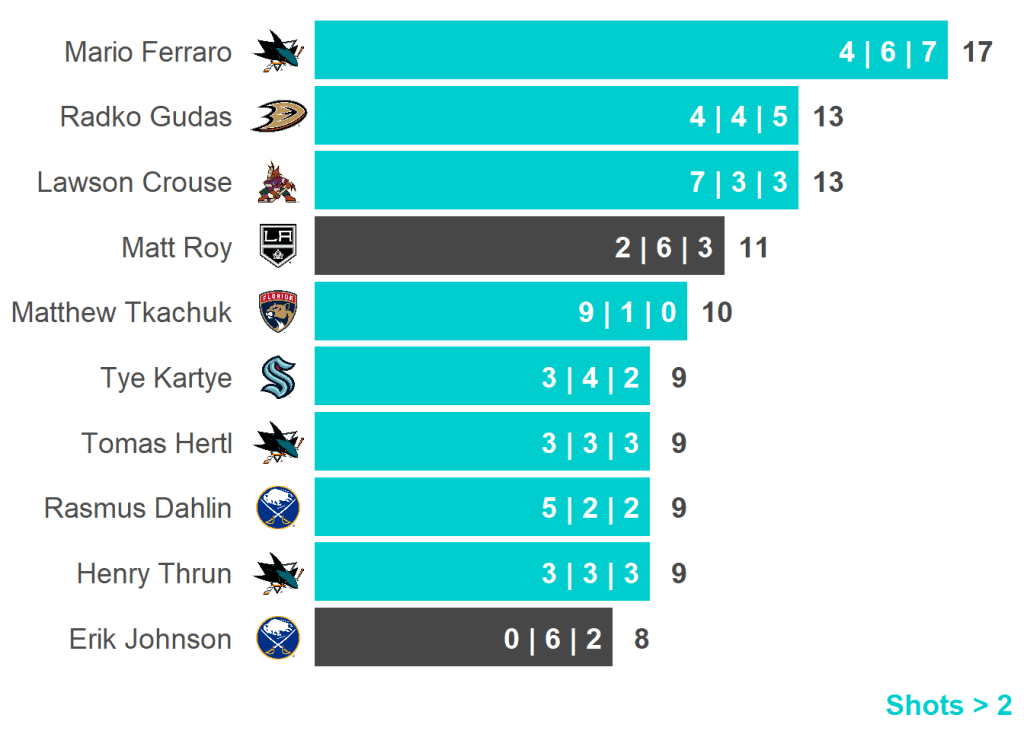Click the Ducks logo next to Radko Gudas

[x=278, y=117]
